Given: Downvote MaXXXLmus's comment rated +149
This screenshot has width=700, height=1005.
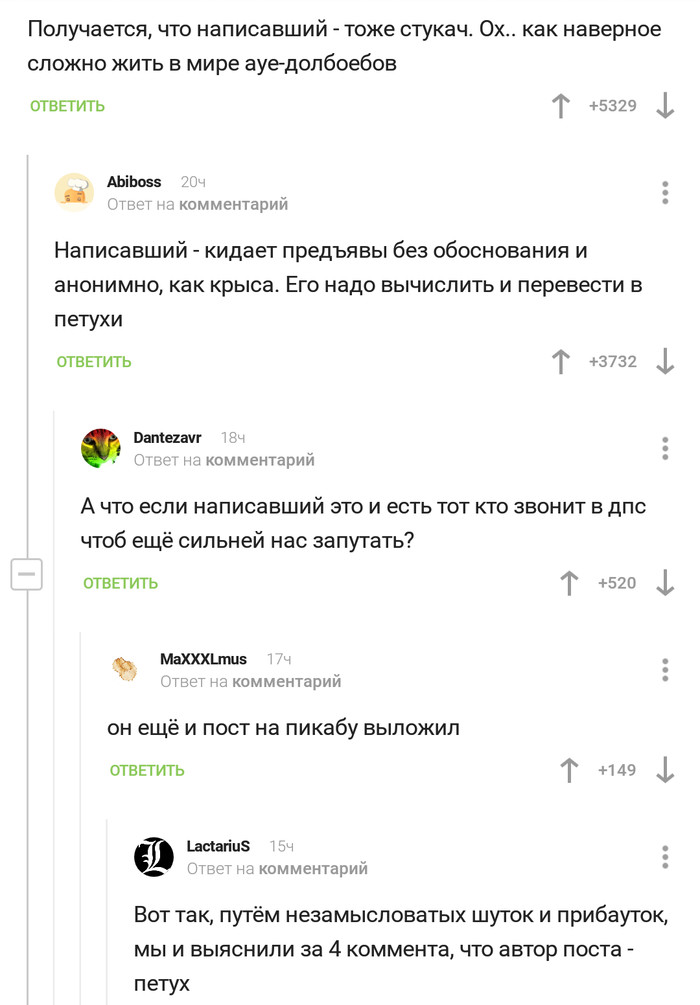Looking at the screenshot, I should pyautogui.click(x=665, y=770).
